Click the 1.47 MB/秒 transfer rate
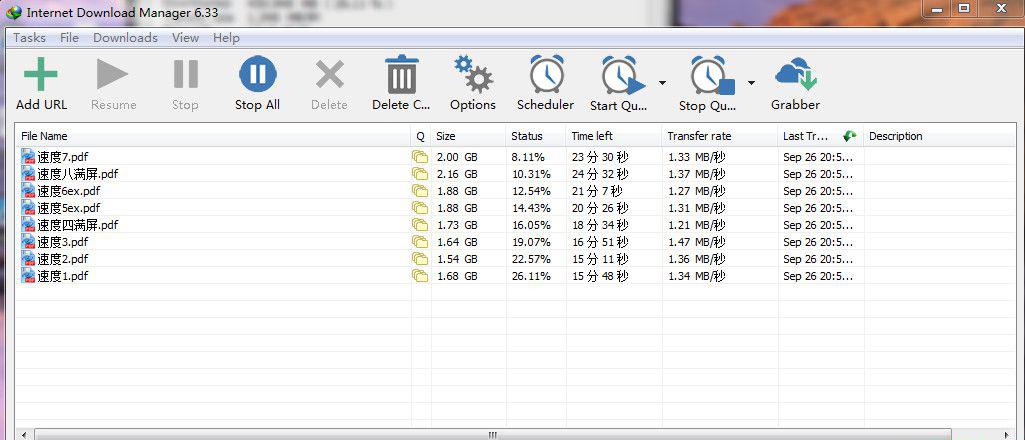The image size is (1025, 440). tap(697, 242)
